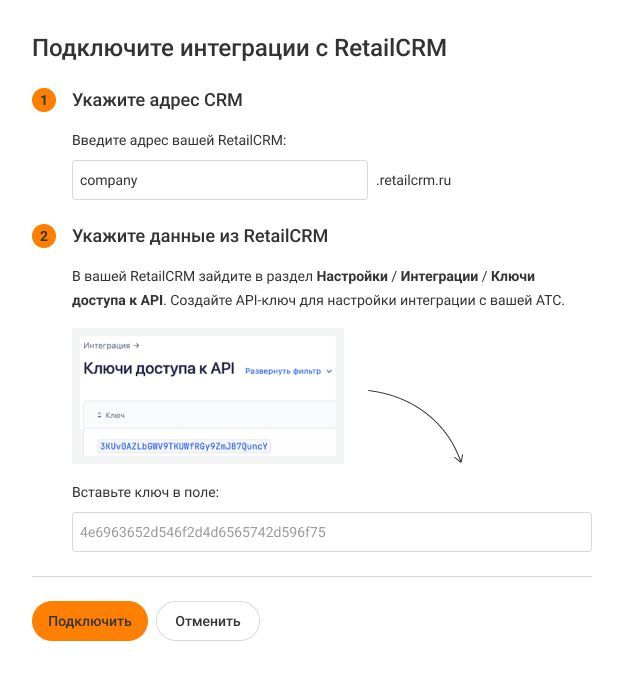Click the orange step 1 badge
The image size is (624, 673).
click(x=44, y=101)
